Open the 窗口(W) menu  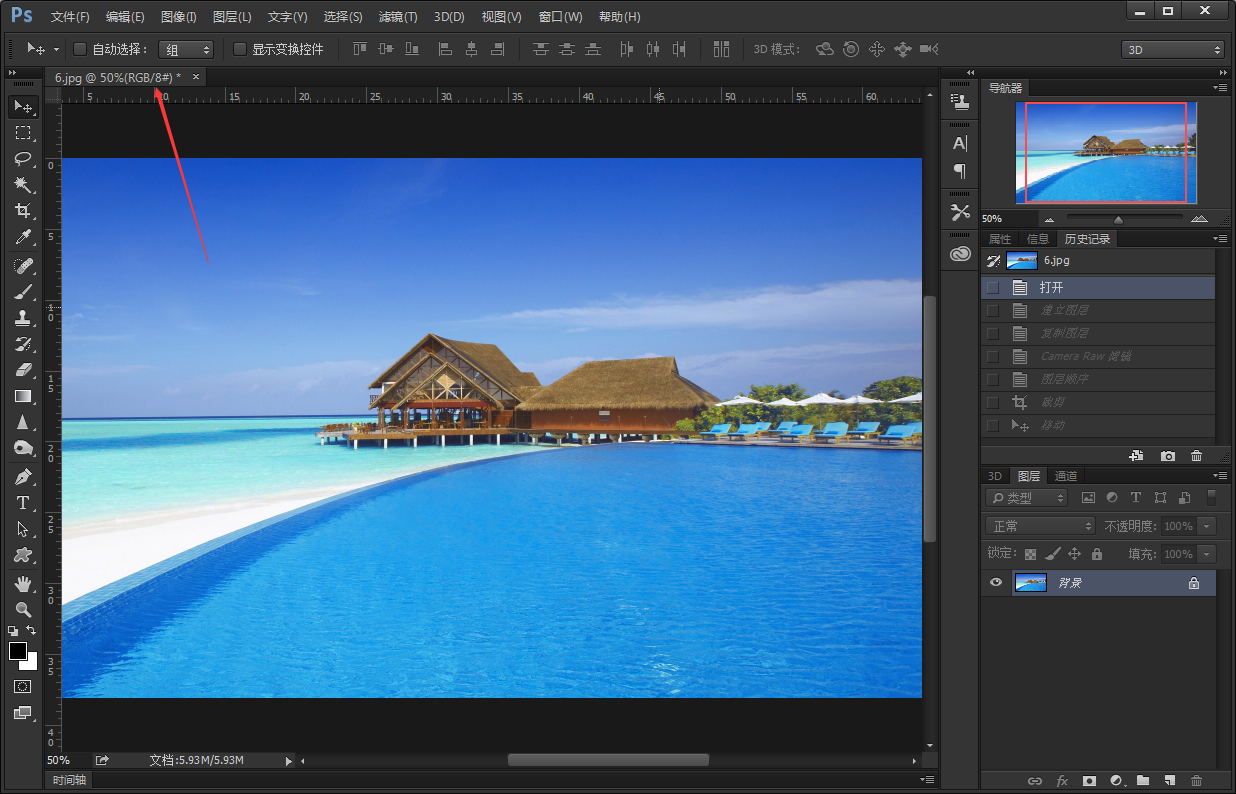[x=560, y=17]
